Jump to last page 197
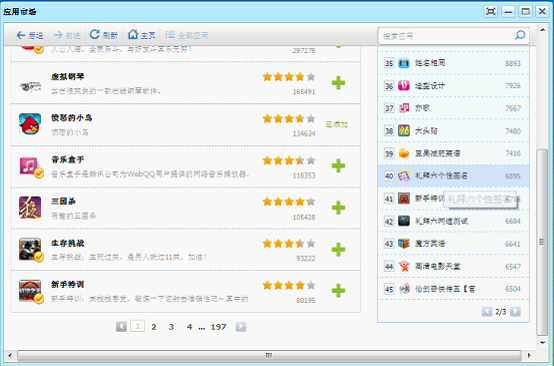554x366 pixels. click(x=218, y=327)
